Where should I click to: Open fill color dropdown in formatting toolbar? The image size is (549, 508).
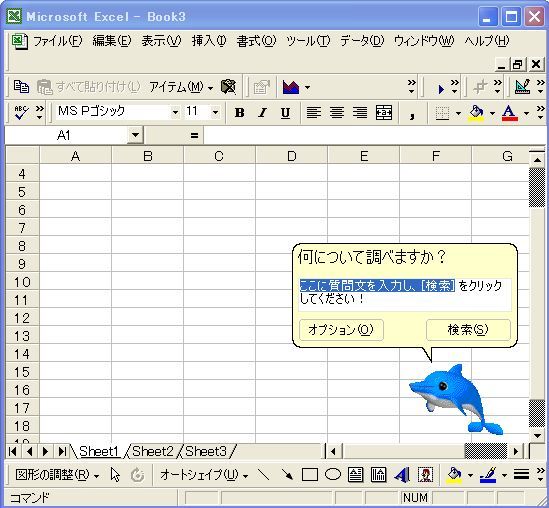pos(492,113)
